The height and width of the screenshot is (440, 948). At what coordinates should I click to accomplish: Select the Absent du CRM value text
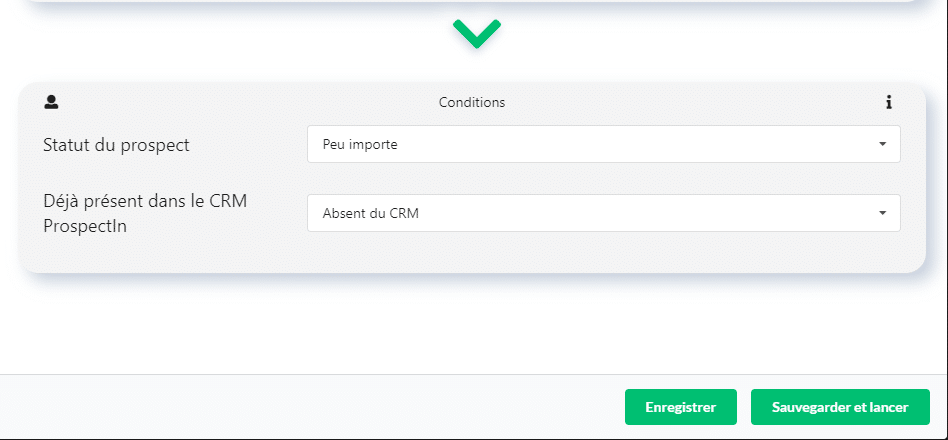tap(371, 213)
